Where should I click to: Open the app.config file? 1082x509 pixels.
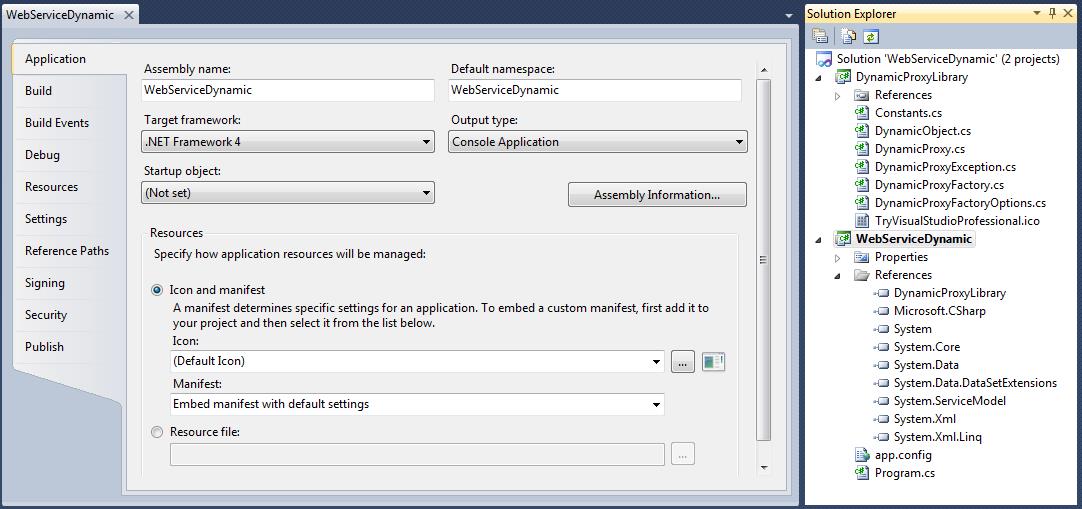903,455
